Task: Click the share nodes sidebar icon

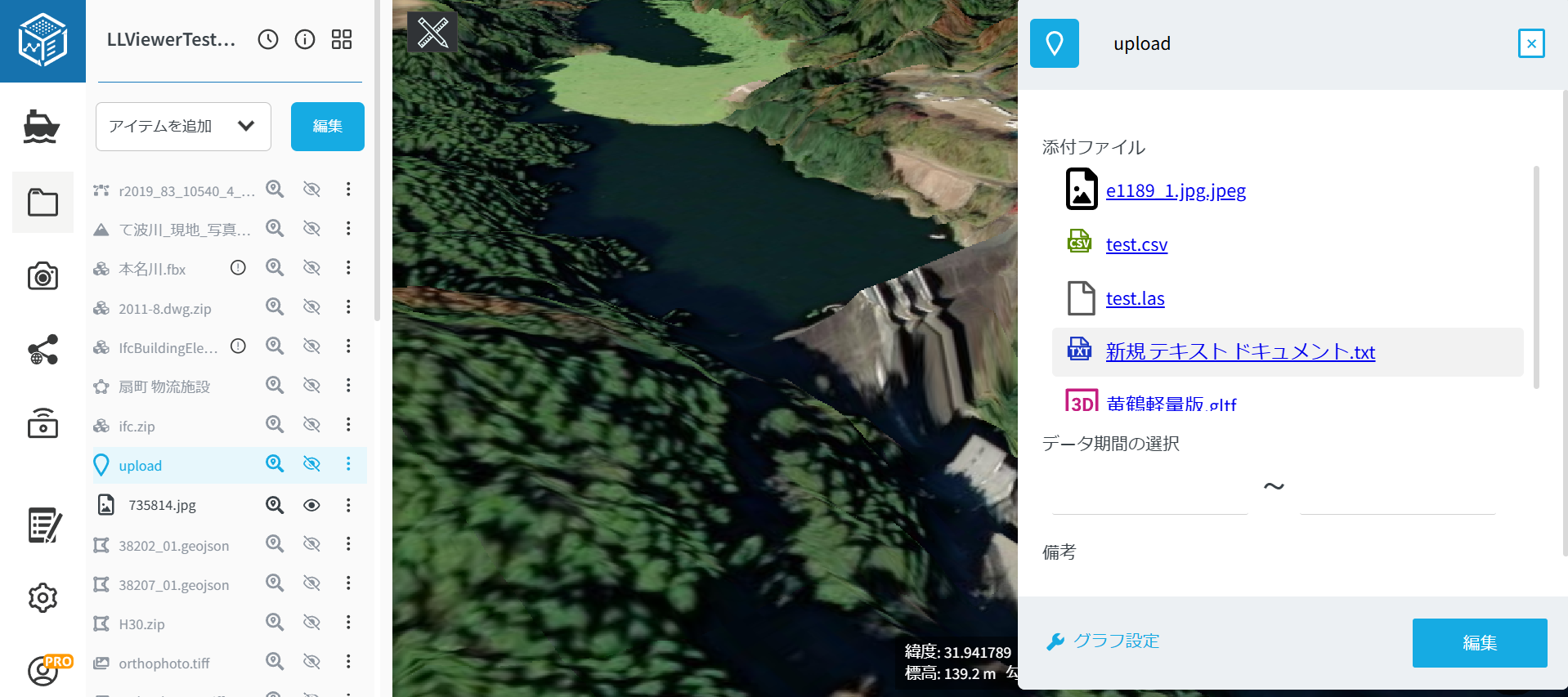Action: click(x=43, y=350)
